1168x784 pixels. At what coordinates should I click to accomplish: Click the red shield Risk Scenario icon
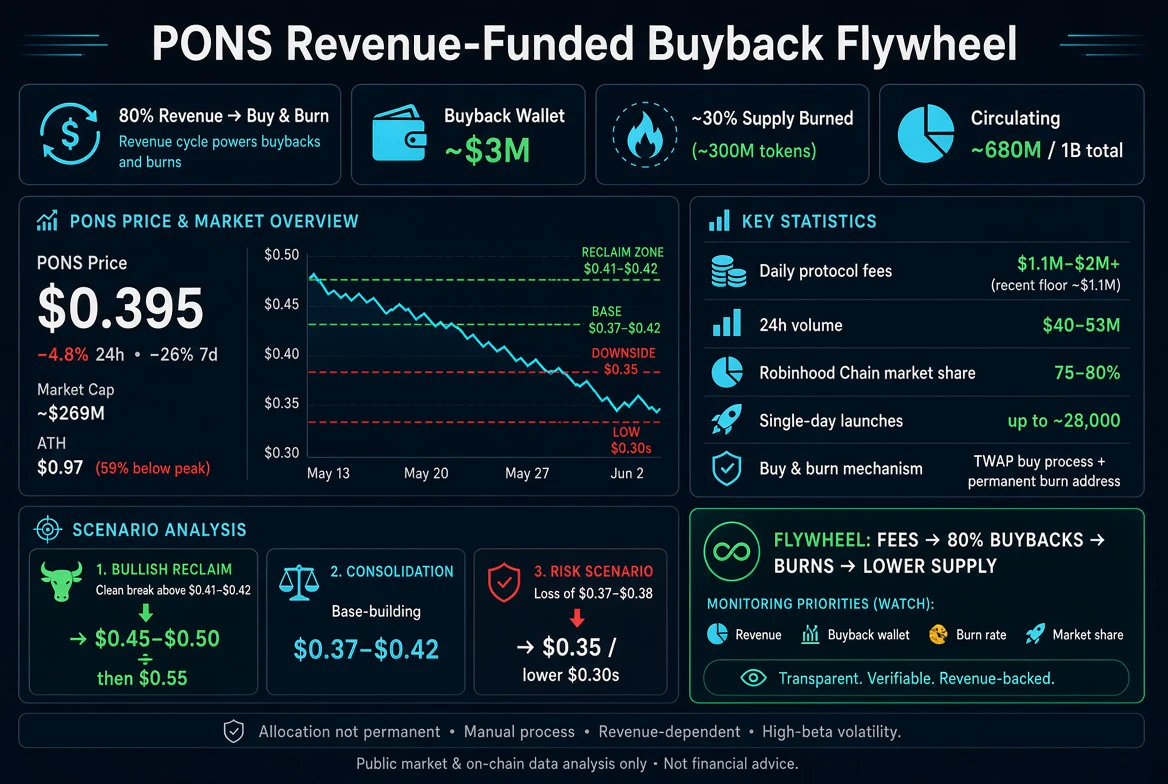click(504, 581)
